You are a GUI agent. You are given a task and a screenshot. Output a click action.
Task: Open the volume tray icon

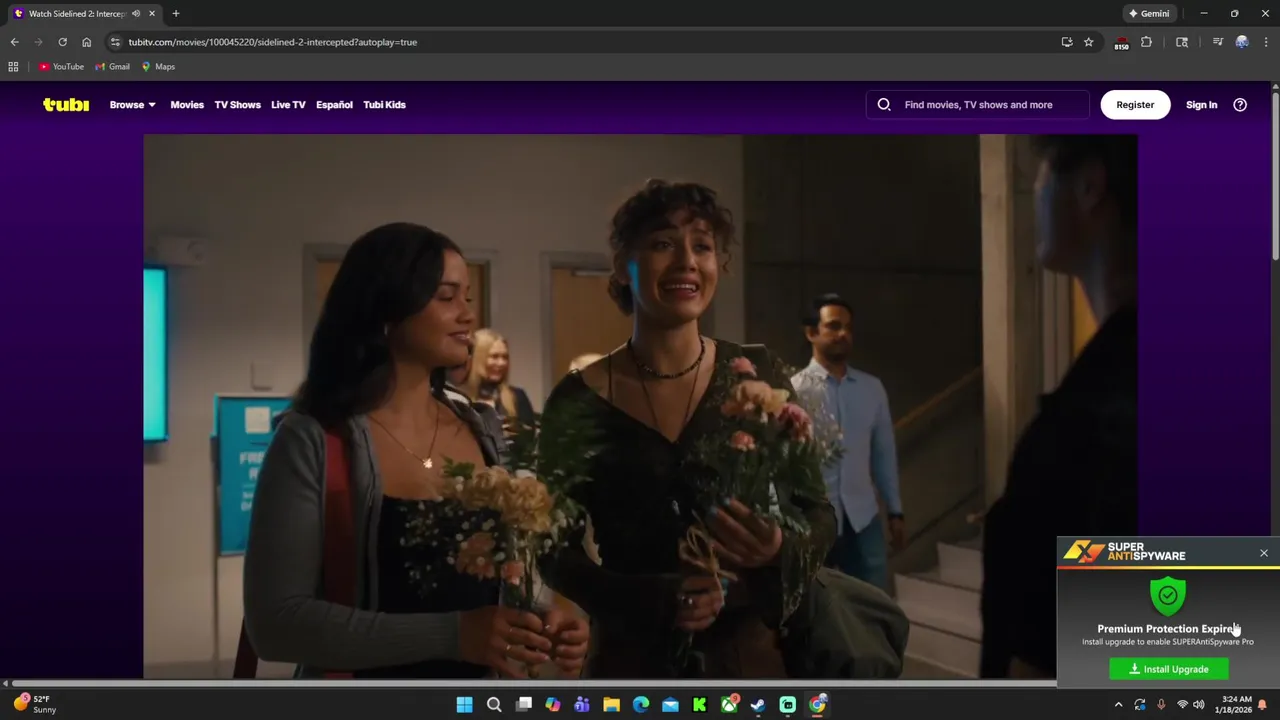(x=1199, y=705)
